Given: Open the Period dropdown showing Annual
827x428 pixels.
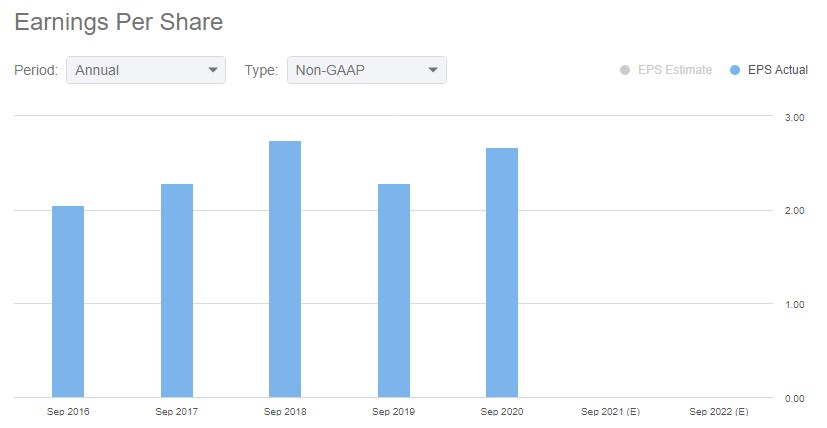Looking at the screenshot, I should 146,70.
